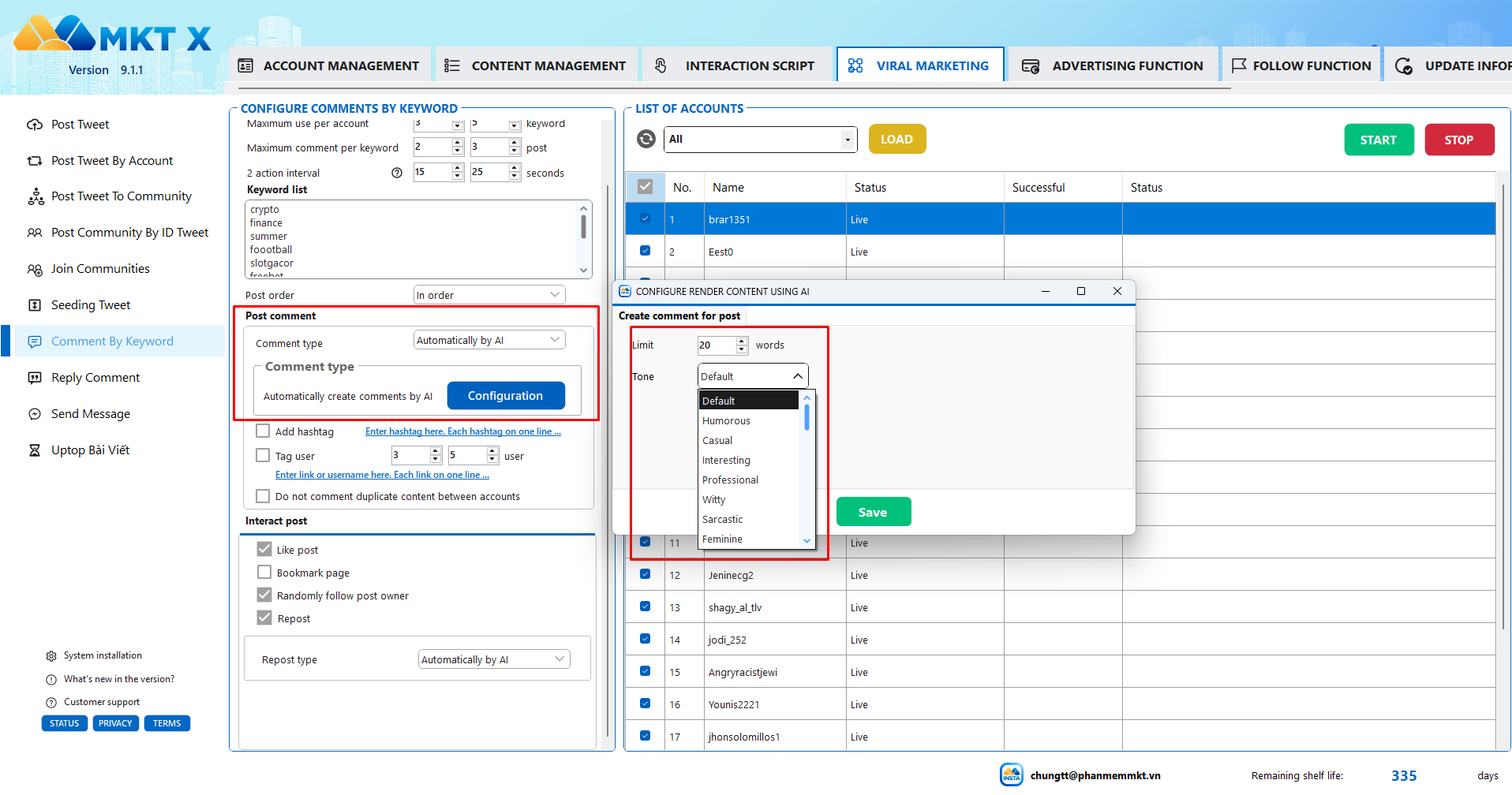This screenshot has height=795, width=1512.
Task: Click the Customer support question icon
Action: coord(51,702)
